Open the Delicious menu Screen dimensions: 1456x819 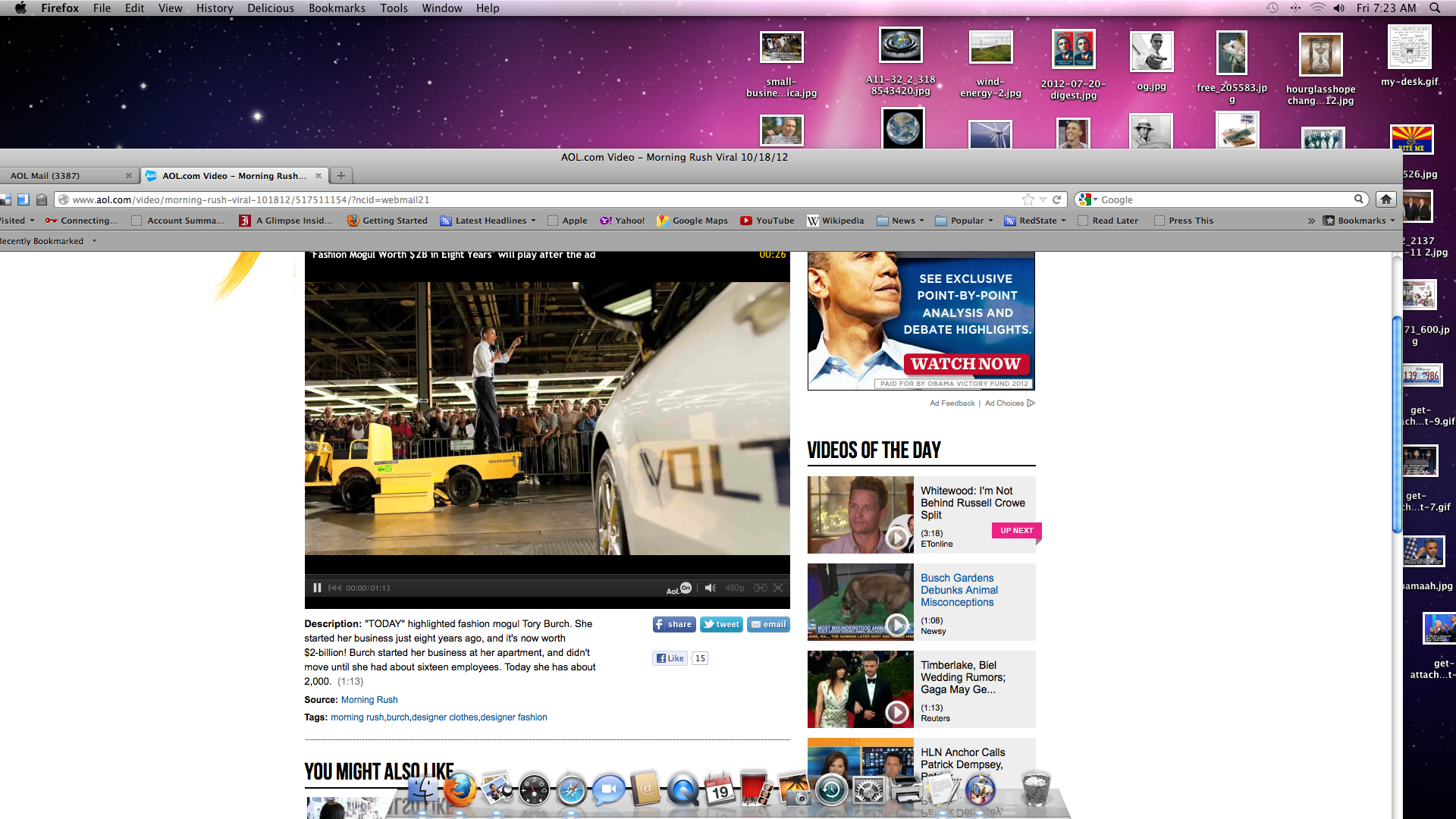(270, 8)
